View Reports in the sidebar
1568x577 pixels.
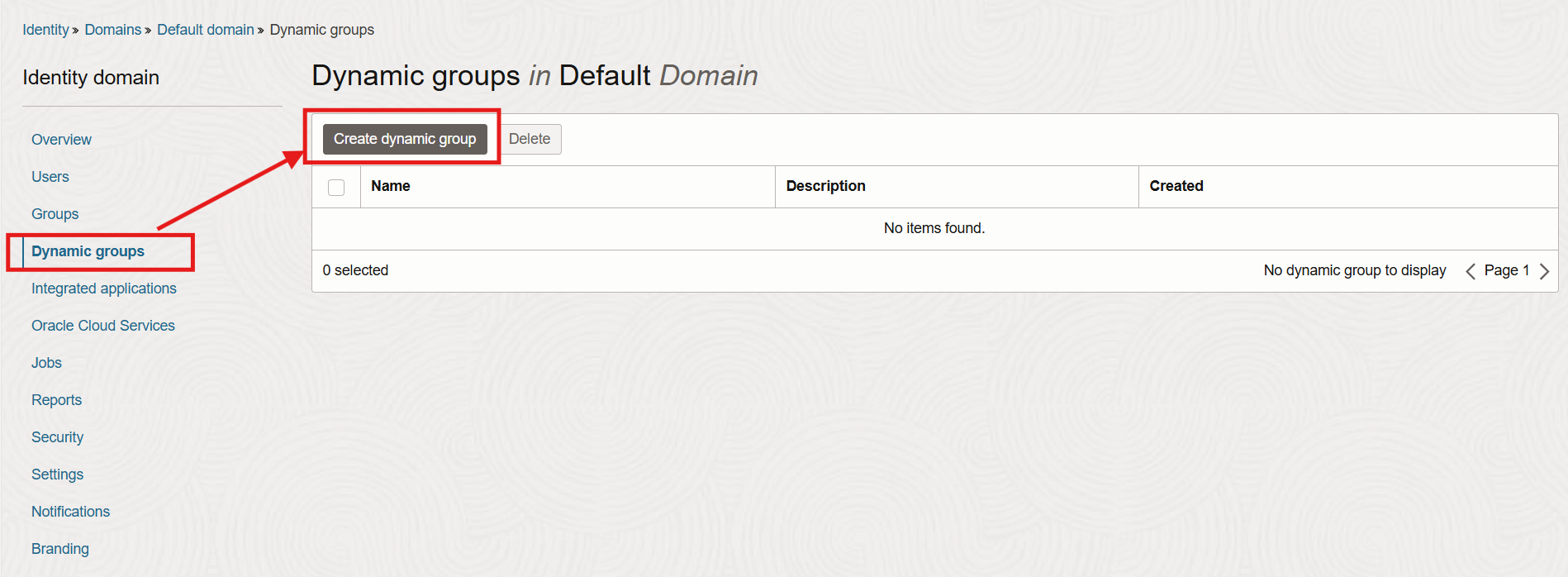[x=56, y=400]
